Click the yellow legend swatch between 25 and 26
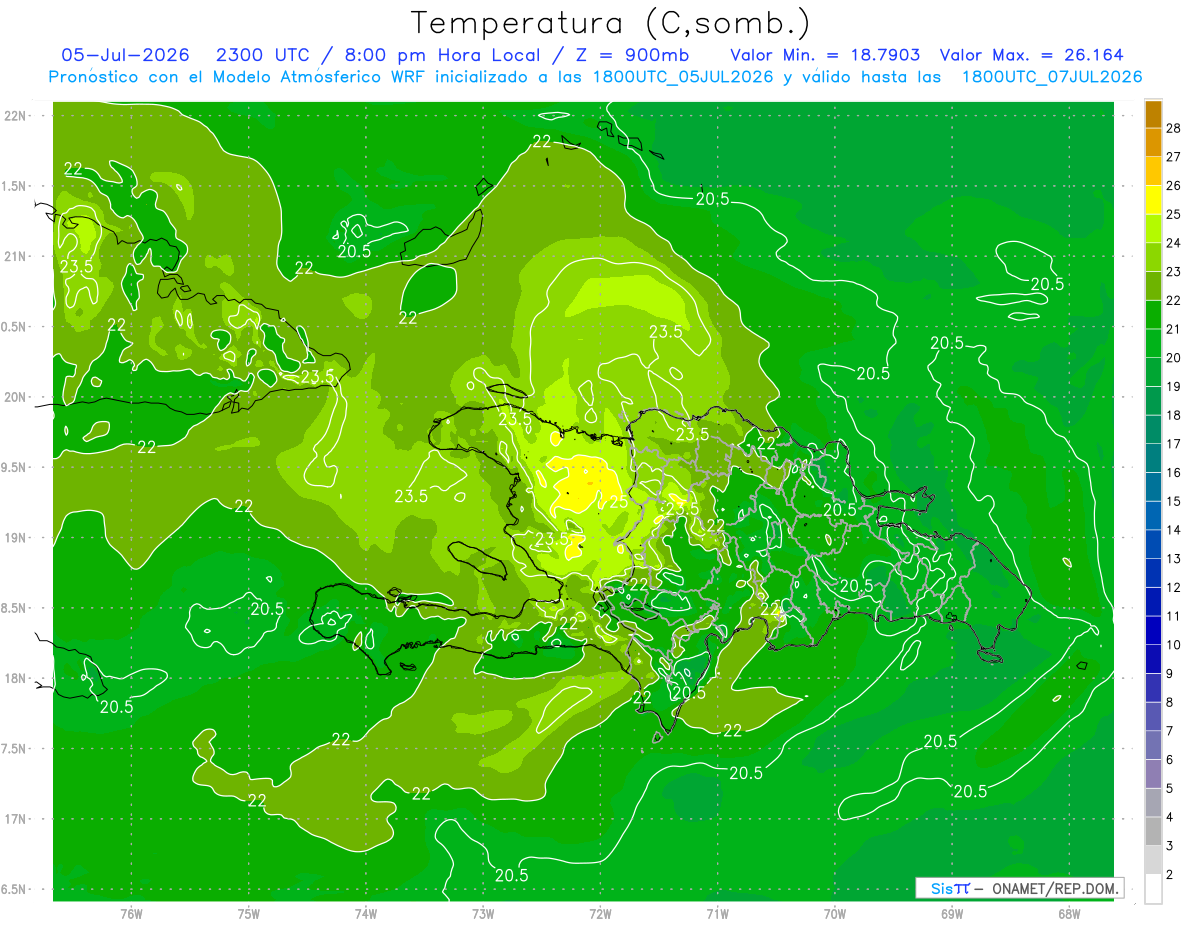 [x=1153, y=200]
